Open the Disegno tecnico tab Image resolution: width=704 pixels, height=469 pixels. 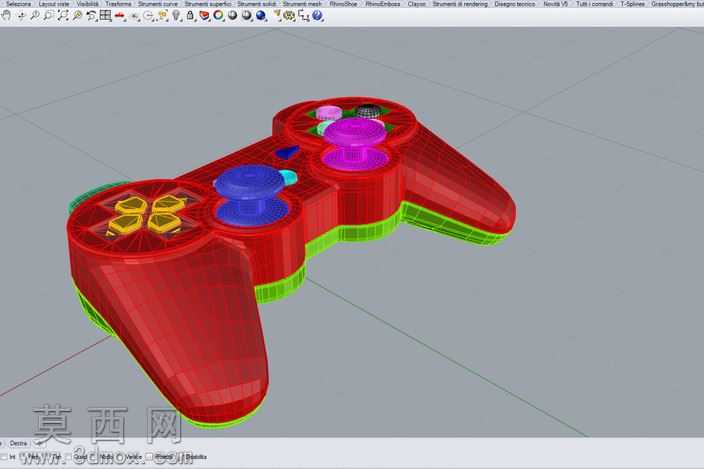tap(515, 4)
